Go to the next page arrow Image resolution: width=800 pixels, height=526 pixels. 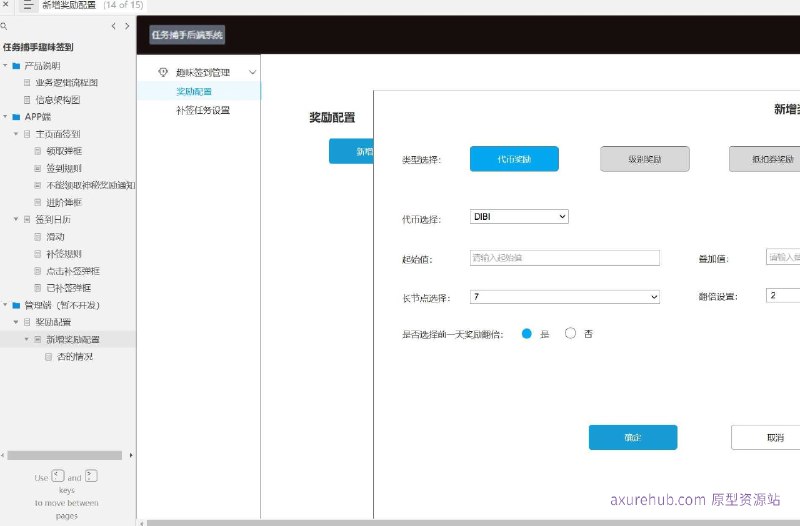click(127, 26)
